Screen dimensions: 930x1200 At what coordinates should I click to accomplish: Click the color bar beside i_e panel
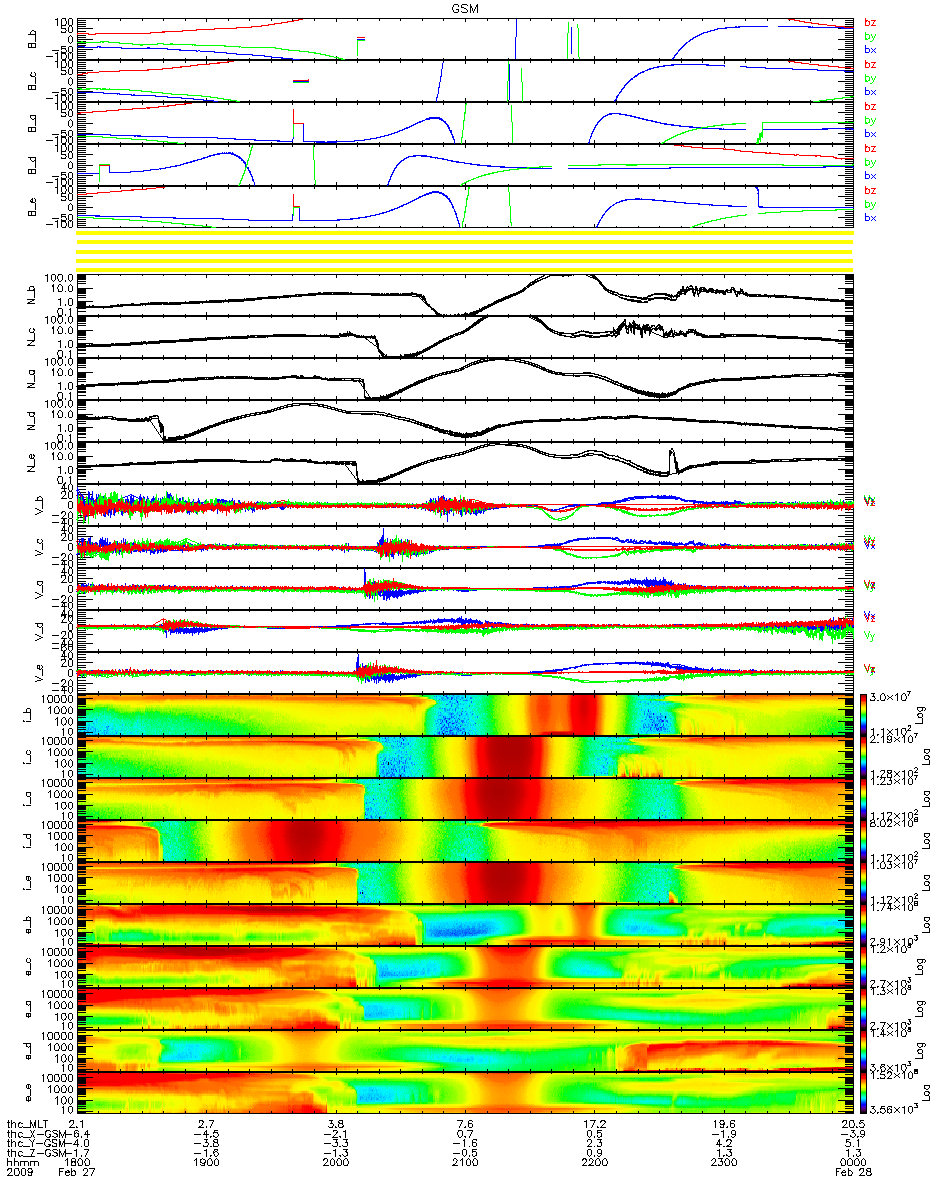[864, 882]
